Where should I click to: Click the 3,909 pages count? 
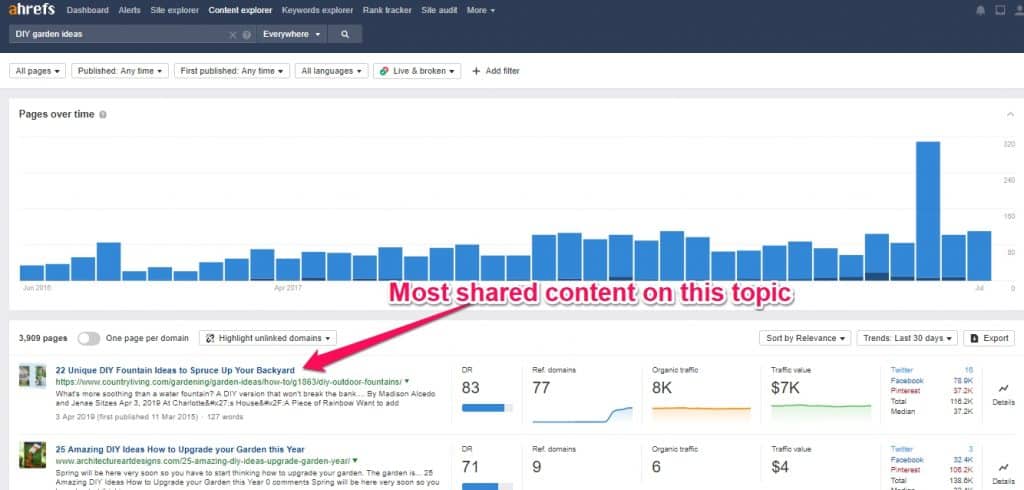tap(43, 338)
